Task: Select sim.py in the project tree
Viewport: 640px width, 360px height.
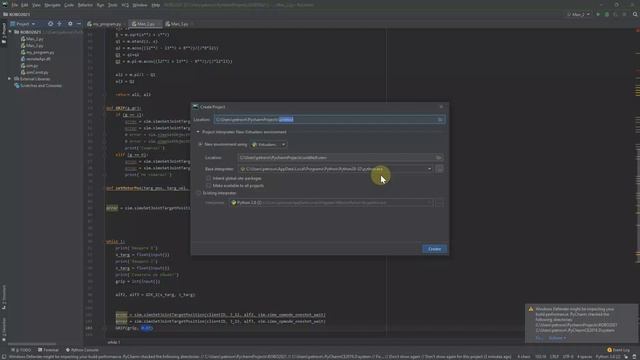Action: tap(31, 66)
